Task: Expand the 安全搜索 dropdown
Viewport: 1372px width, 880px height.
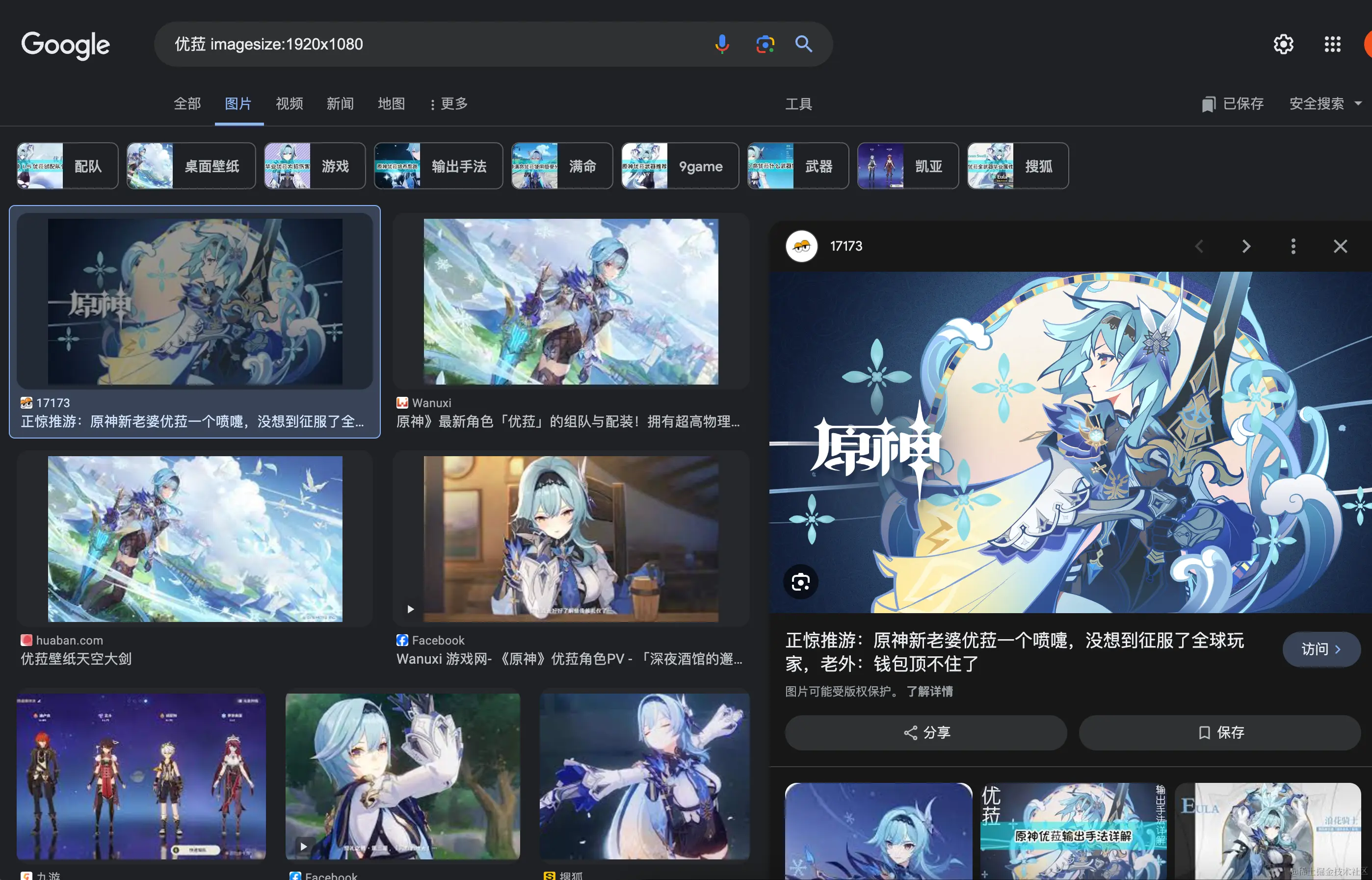Action: (1326, 104)
